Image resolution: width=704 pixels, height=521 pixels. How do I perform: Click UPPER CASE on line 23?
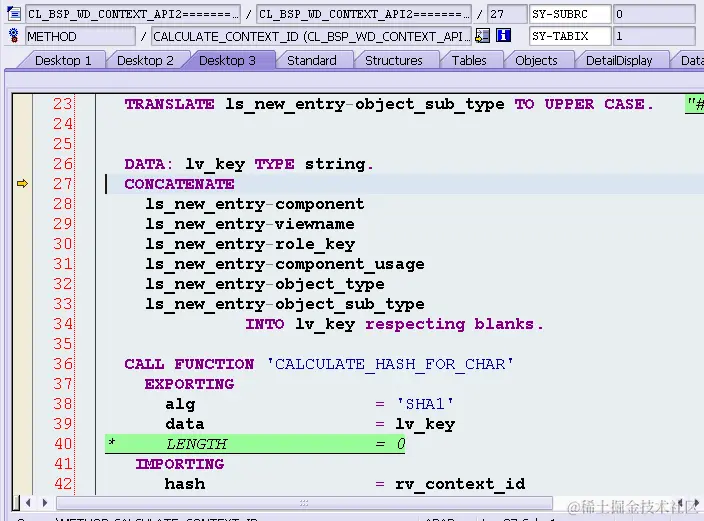595,104
